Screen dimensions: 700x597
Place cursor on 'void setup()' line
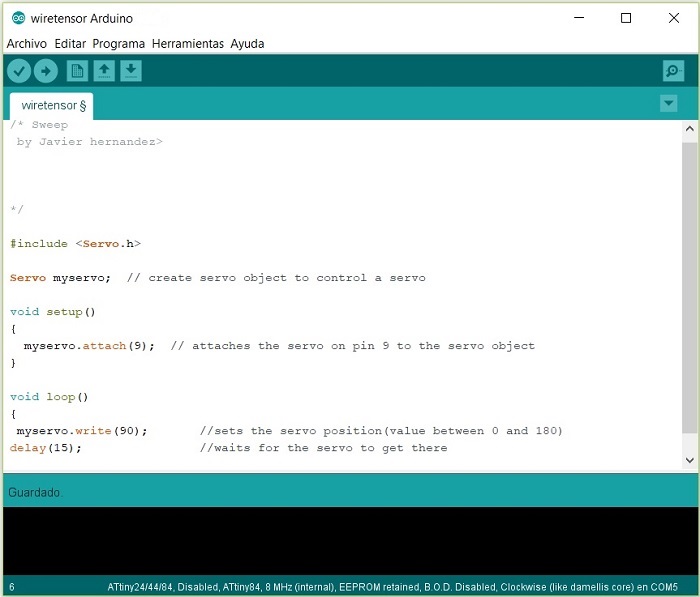point(53,312)
